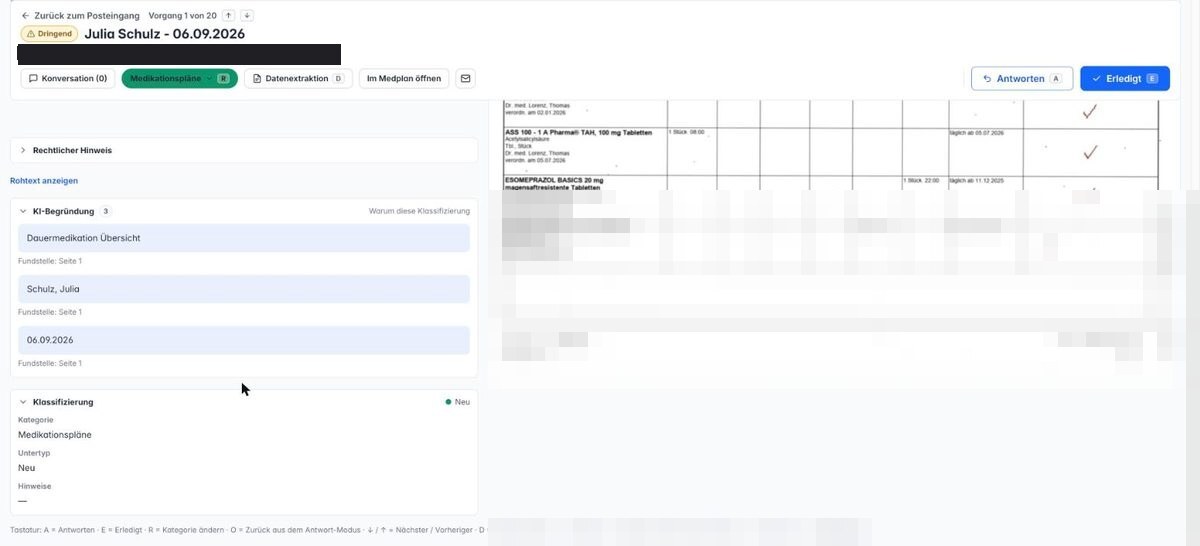Go back via Zurück zum Posteingang
Image resolution: width=1200 pixels, height=546 pixels.
[x=80, y=16]
